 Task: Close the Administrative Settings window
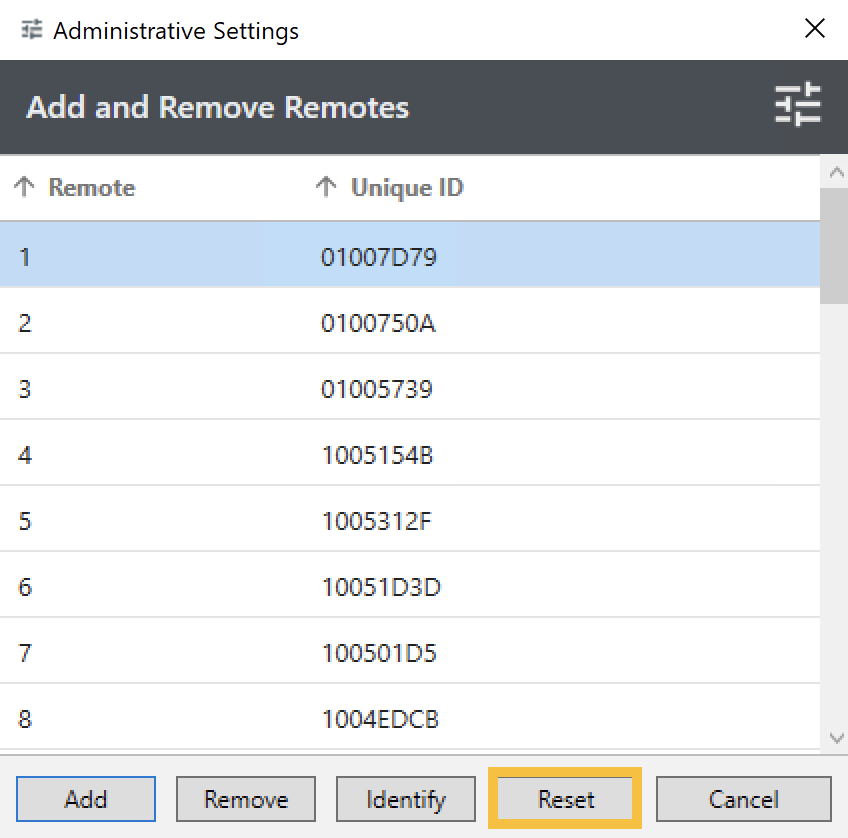(x=815, y=29)
